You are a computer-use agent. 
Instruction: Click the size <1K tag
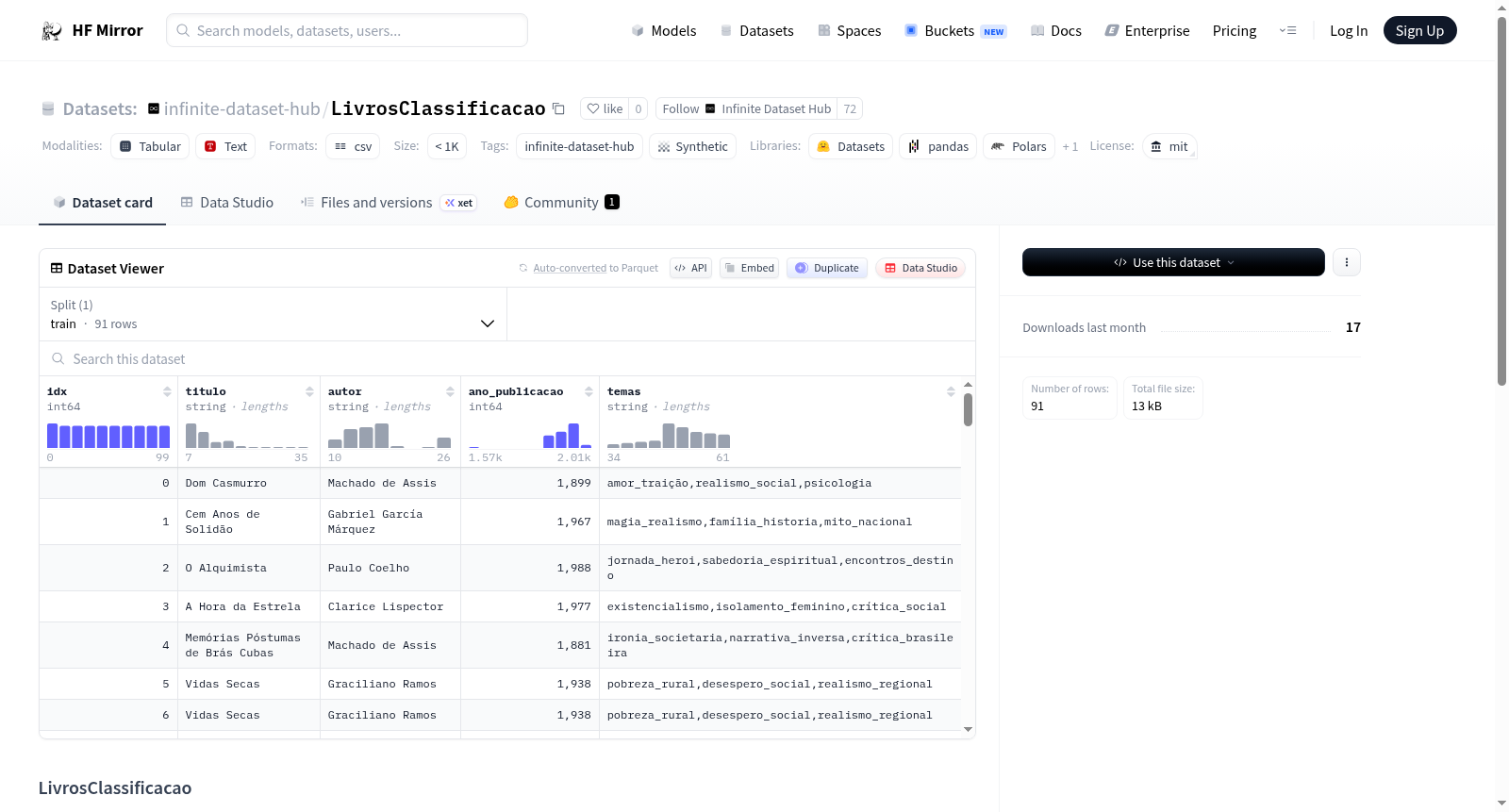(x=447, y=146)
